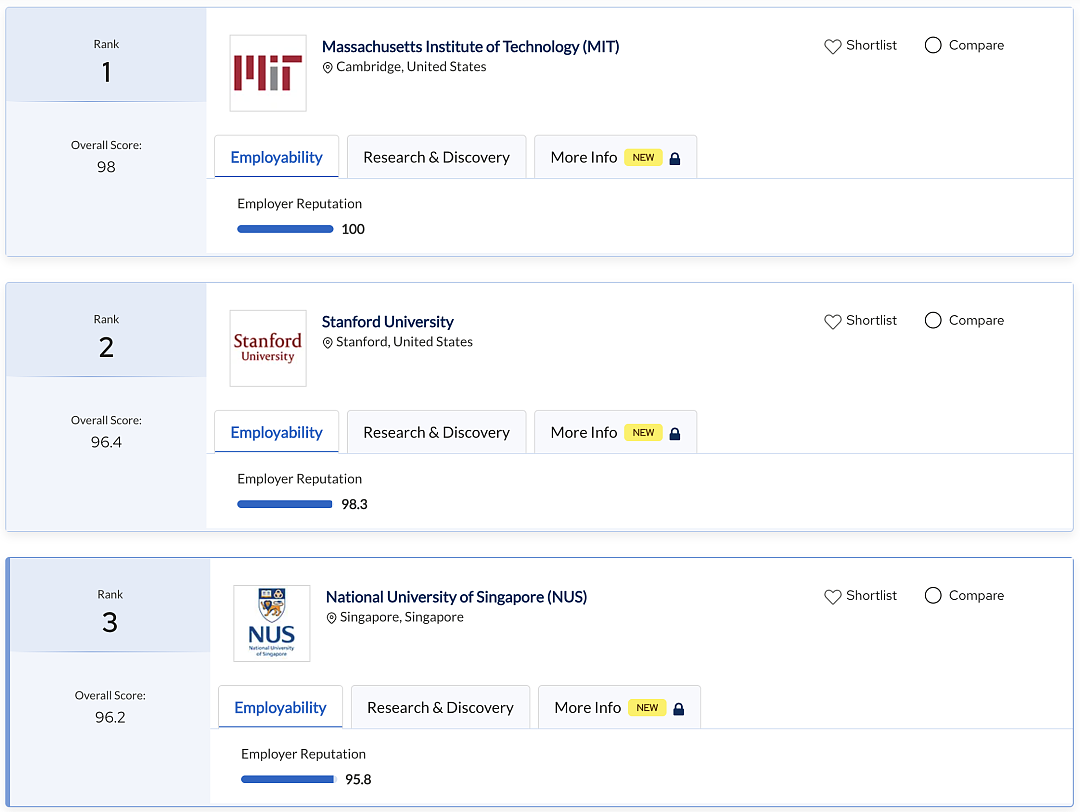Image resolution: width=1080 pixels, height=812 pixels.
Task: Open Massachusetts Institute of Technology (MIT) link
Action: pos(470,47)
